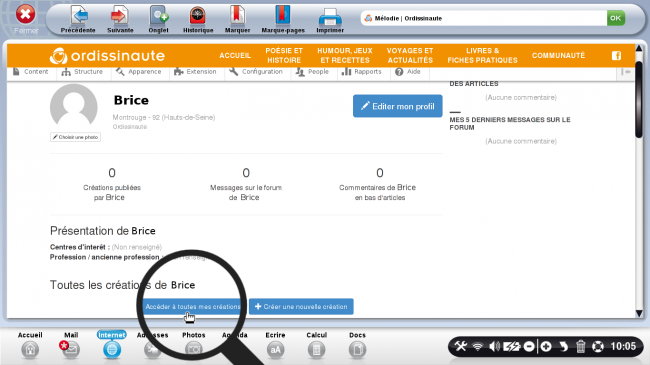This screenshot has width=650, height=365.
Task: Click the Wi-Fi icon in tray
Action: click(x=478, y=346)
